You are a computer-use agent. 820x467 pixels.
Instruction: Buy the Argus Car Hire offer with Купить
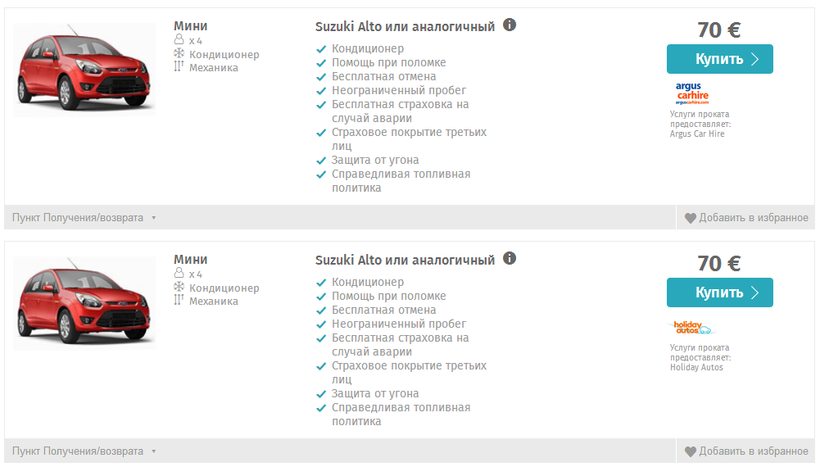coord(720,59)
